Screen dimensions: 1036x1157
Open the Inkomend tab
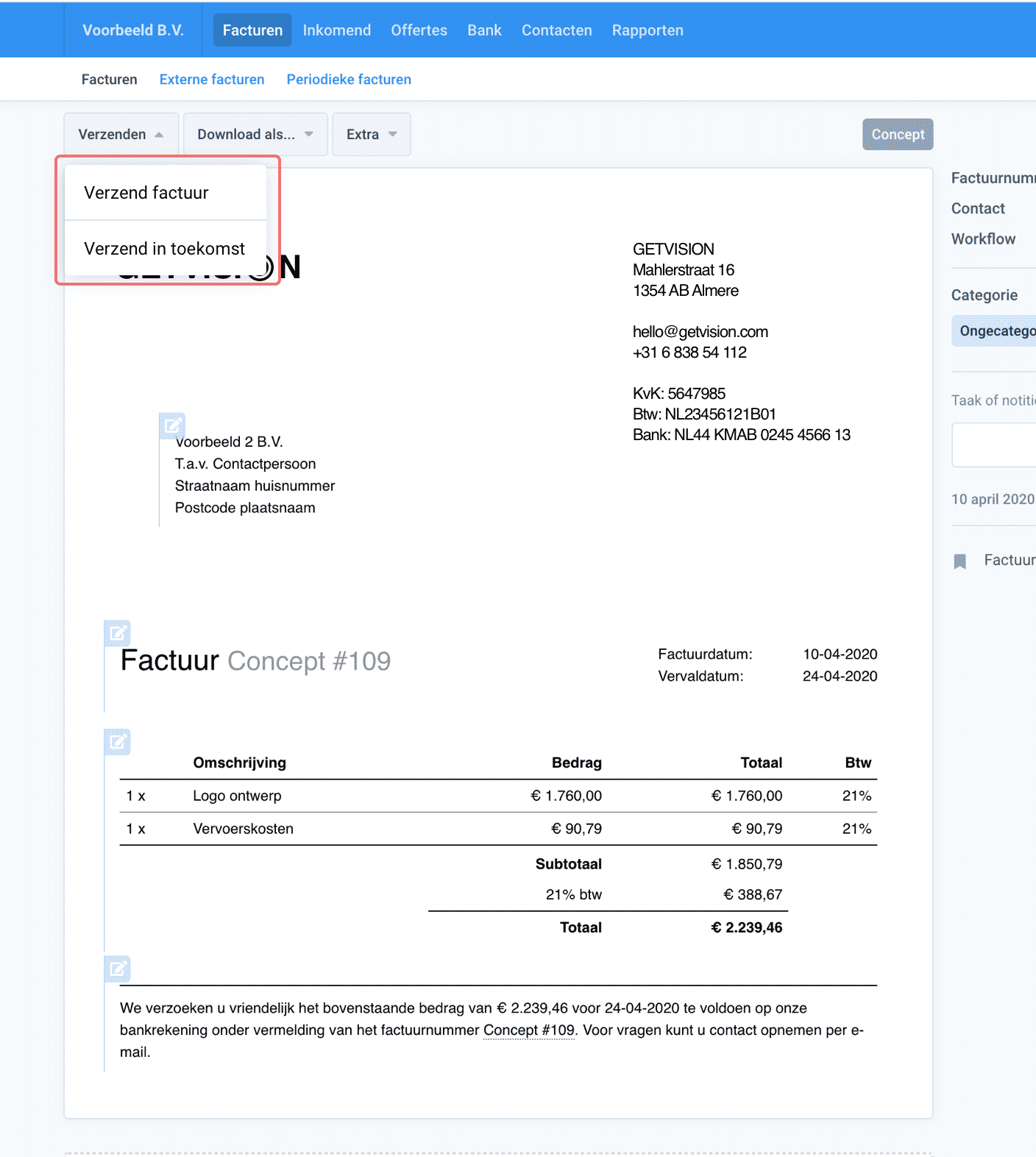pos(336,30)
